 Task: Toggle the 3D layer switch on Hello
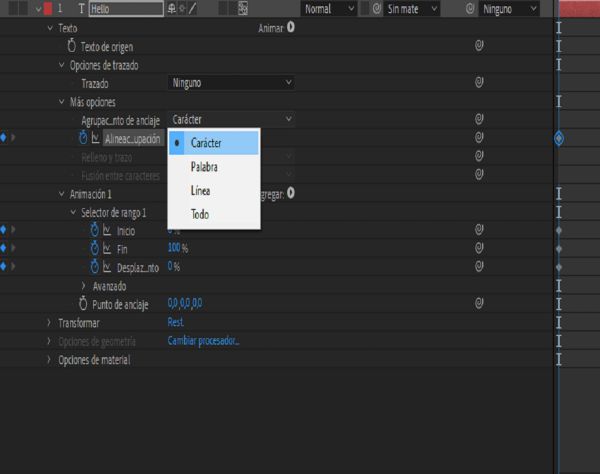243,9
